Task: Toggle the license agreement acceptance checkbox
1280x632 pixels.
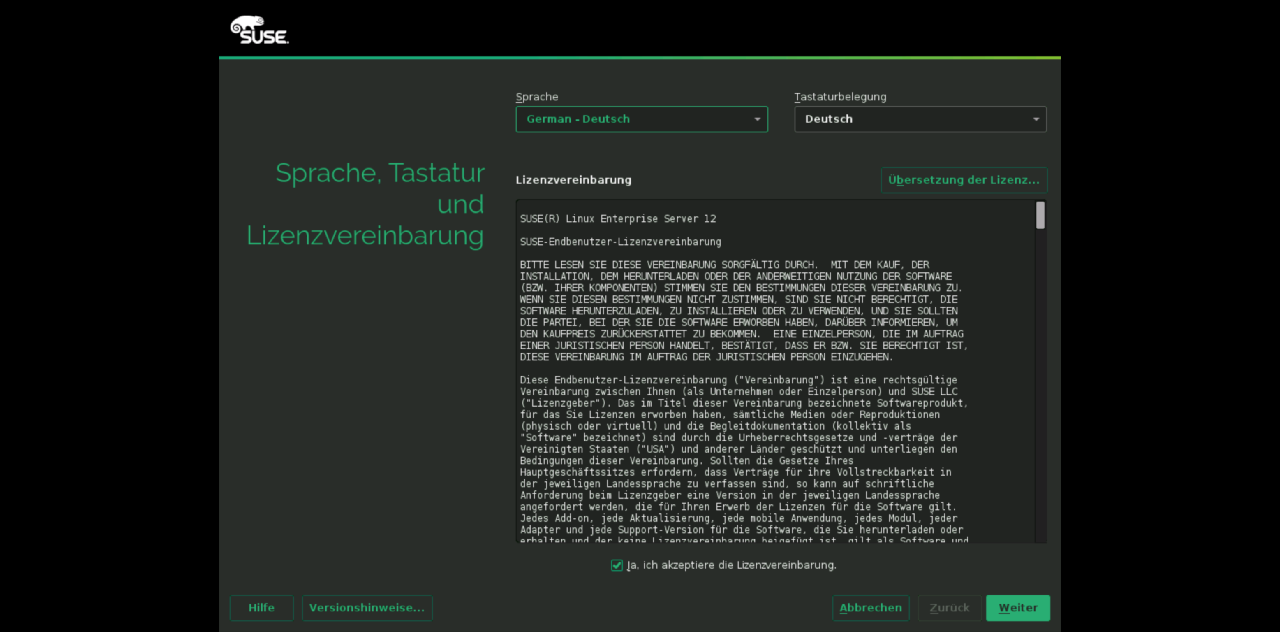Action: click(617, 565)
